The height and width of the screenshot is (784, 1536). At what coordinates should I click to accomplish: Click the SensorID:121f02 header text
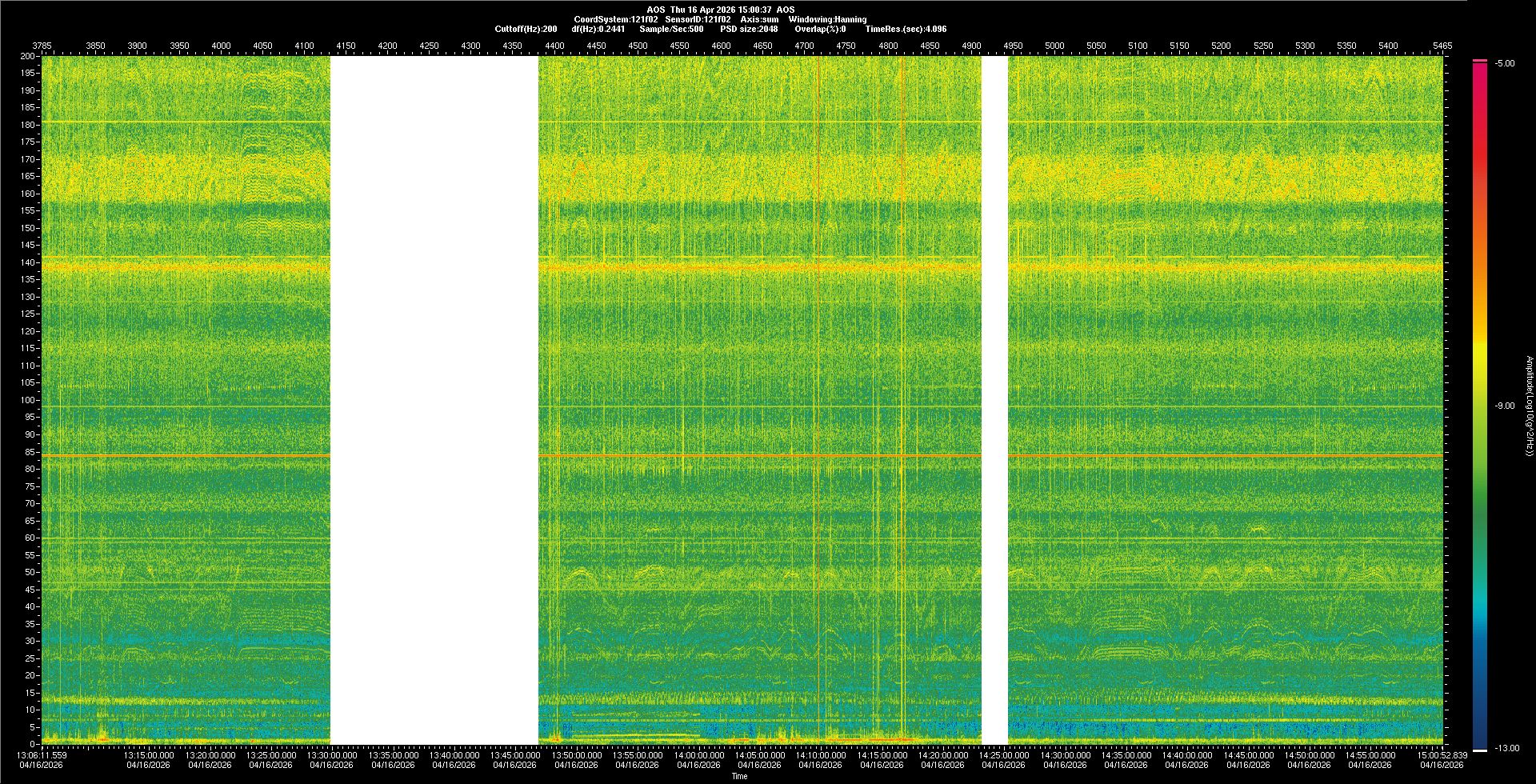tap(698, 19)
